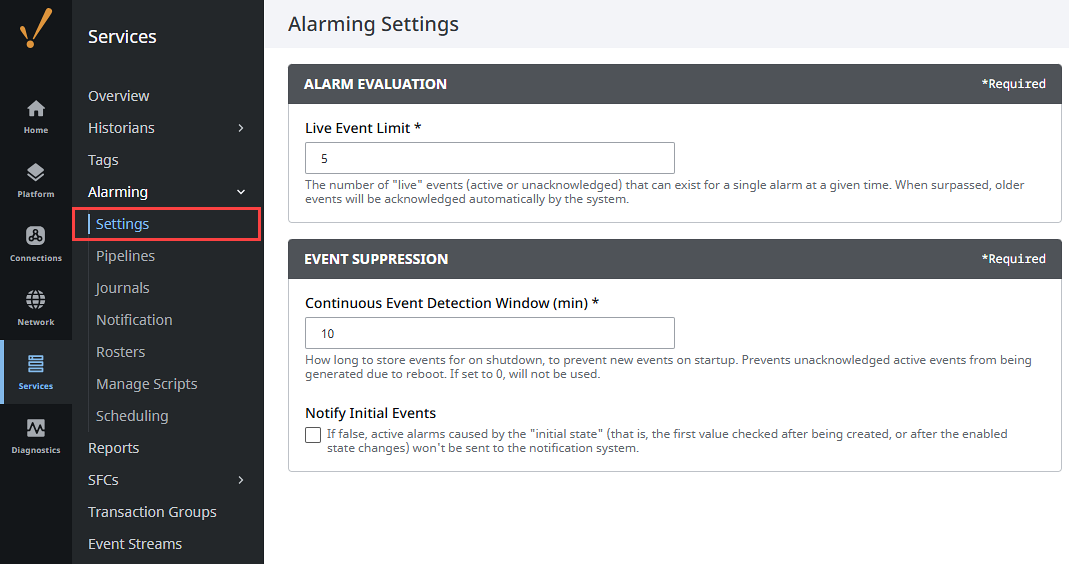Open the Journals menu item
Viewport: 1069px width, 564px height.
coord(122,288)
